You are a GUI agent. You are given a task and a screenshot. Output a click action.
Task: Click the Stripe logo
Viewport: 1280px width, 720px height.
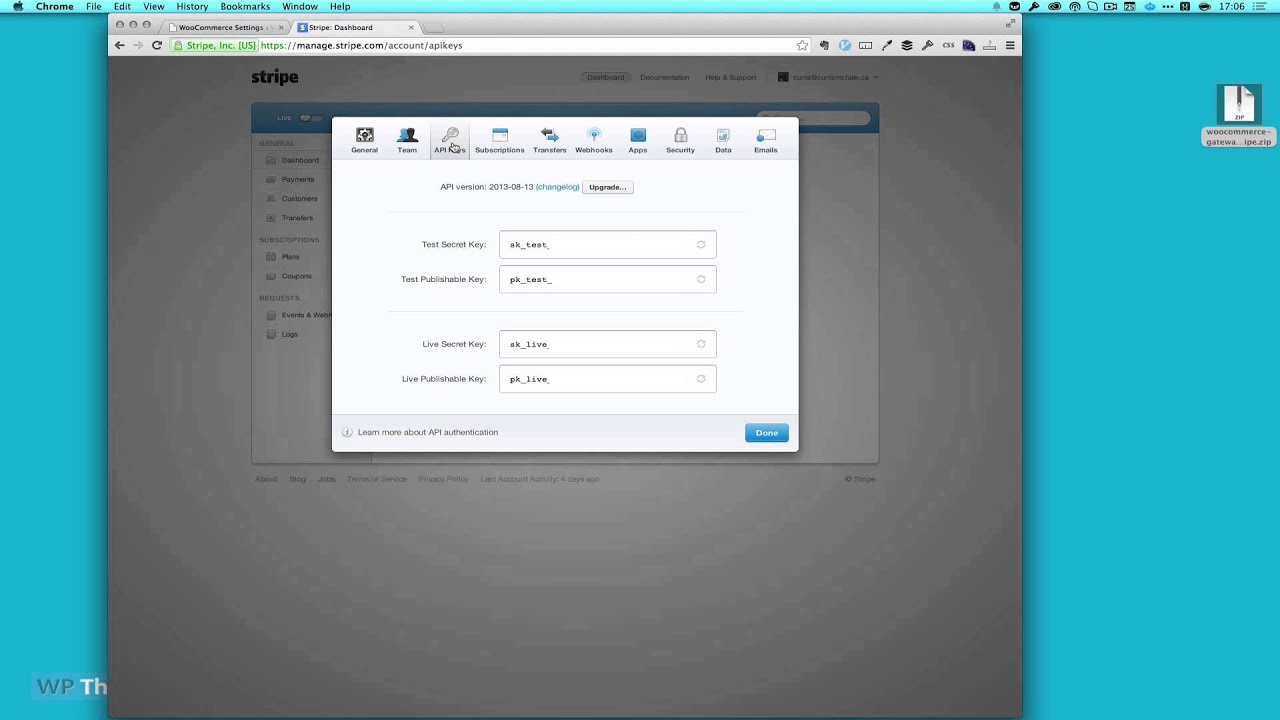275,77
